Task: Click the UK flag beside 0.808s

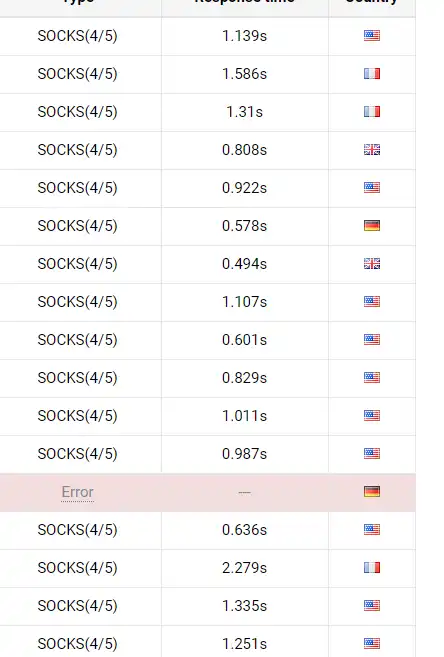Action: coord(372,150)
